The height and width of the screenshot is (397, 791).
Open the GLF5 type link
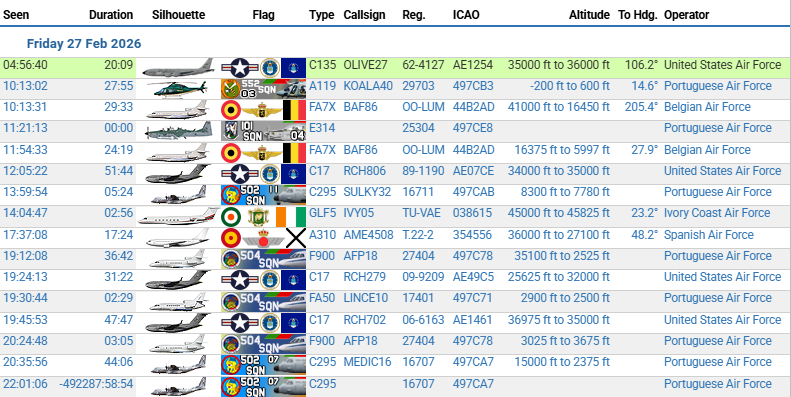coord(322,213)
